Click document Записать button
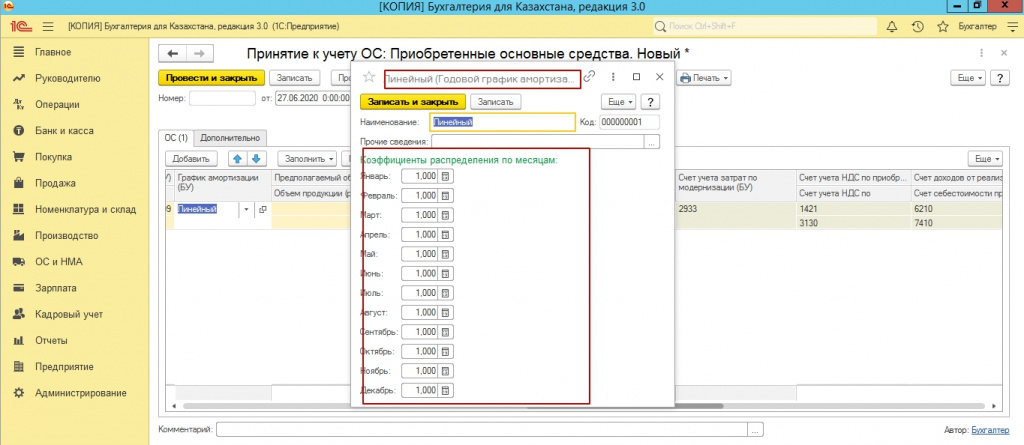Viewport: 1024px width, 445px height. click(x=295, y=78)
